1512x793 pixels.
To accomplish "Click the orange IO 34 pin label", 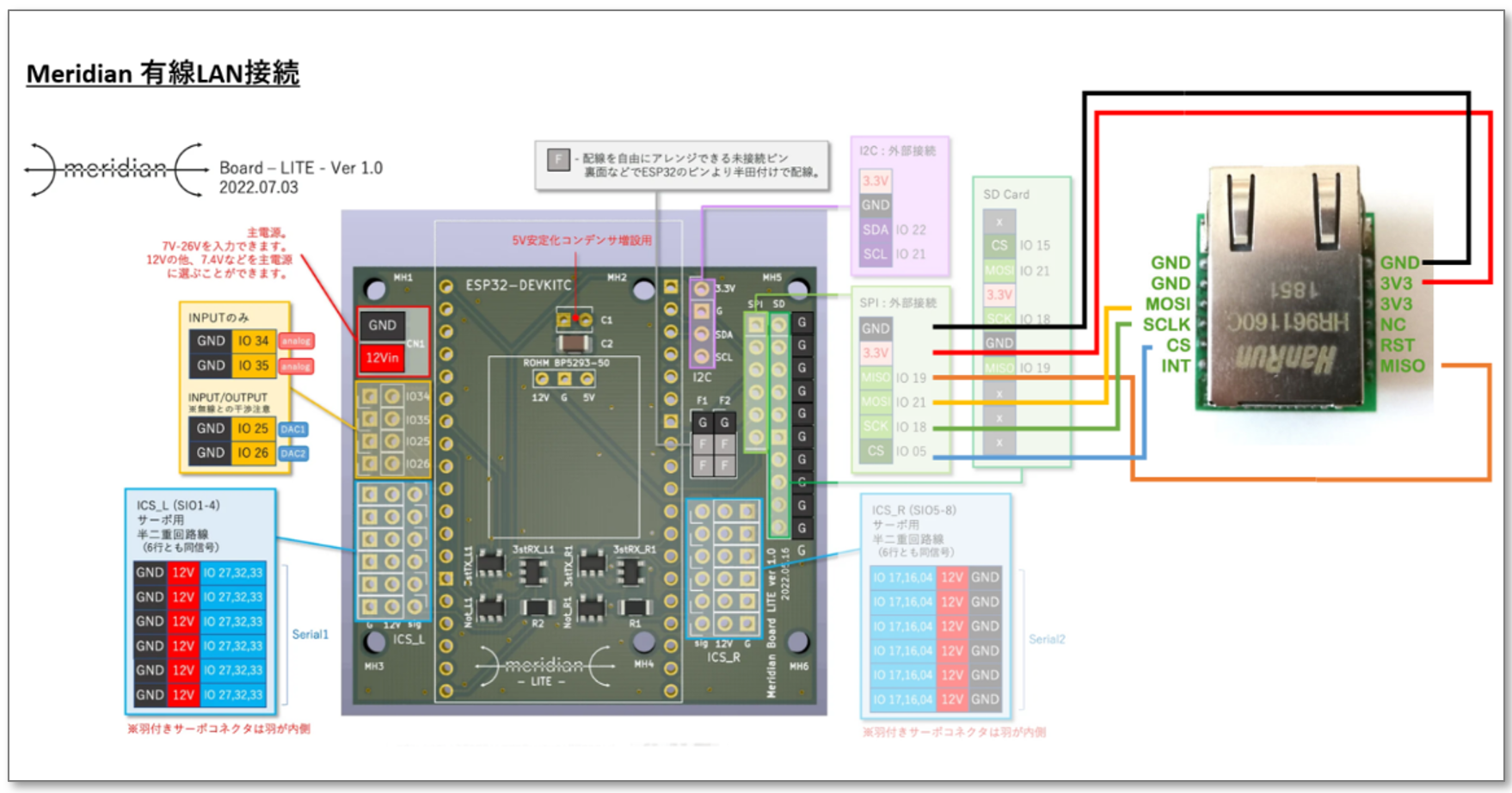I will pyautogui.click(x=254, y=341).
